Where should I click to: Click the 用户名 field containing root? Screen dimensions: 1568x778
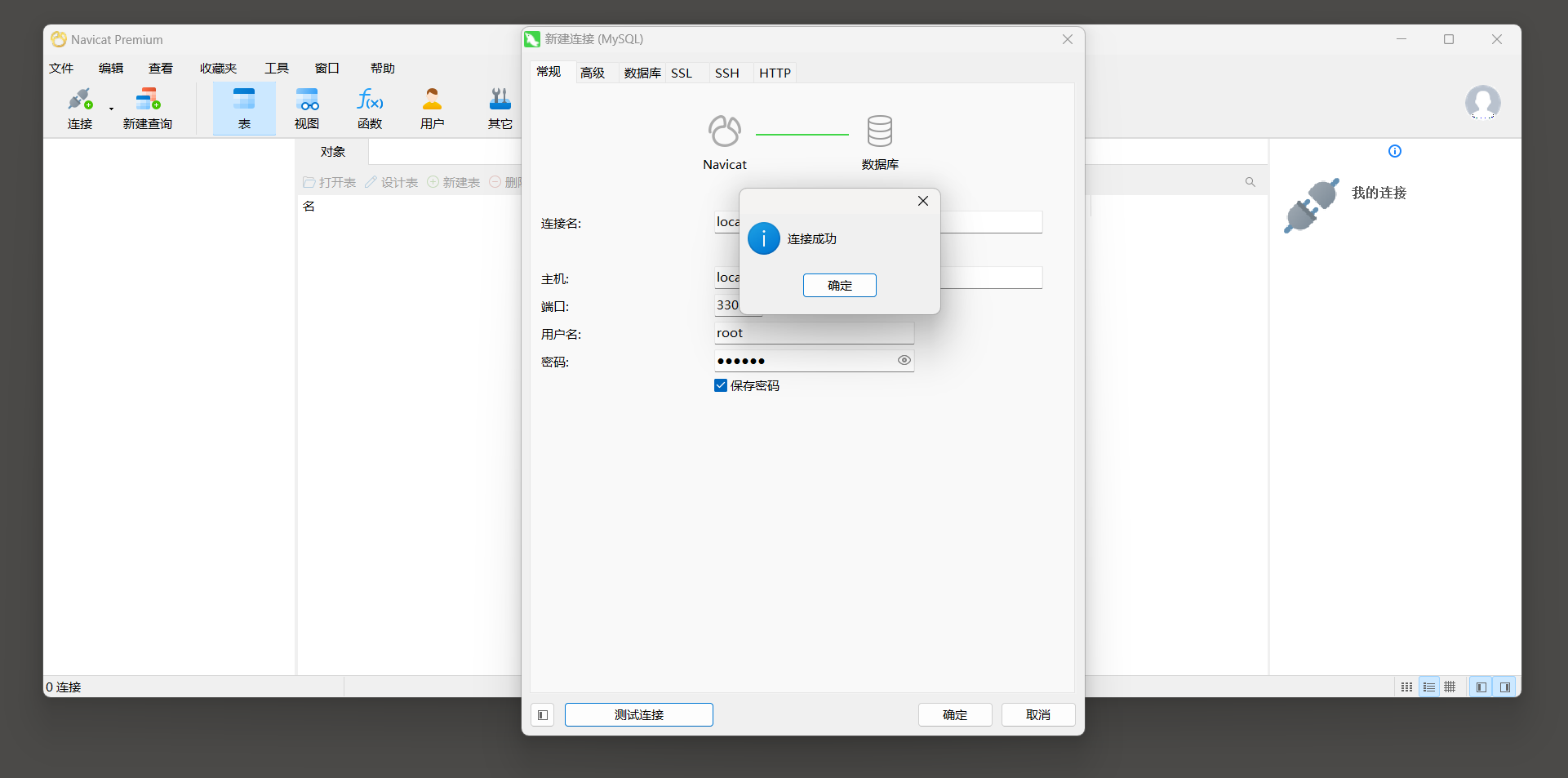pos(815,333)
